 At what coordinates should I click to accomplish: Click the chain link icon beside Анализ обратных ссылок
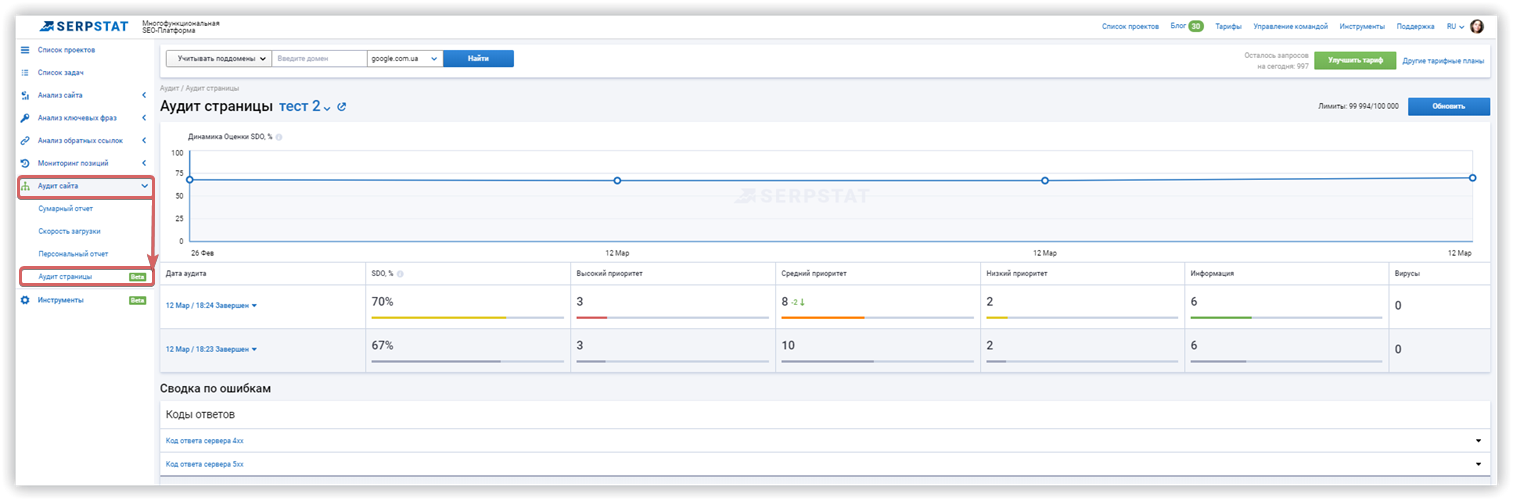25,141
